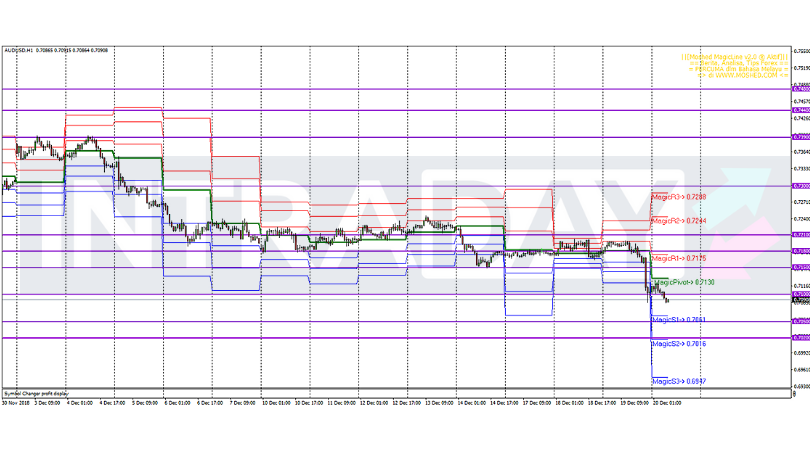This screenshot has width=810, height=450.
Task: Click the 4 Dec 01:00 time label
Action: [79, 403]
